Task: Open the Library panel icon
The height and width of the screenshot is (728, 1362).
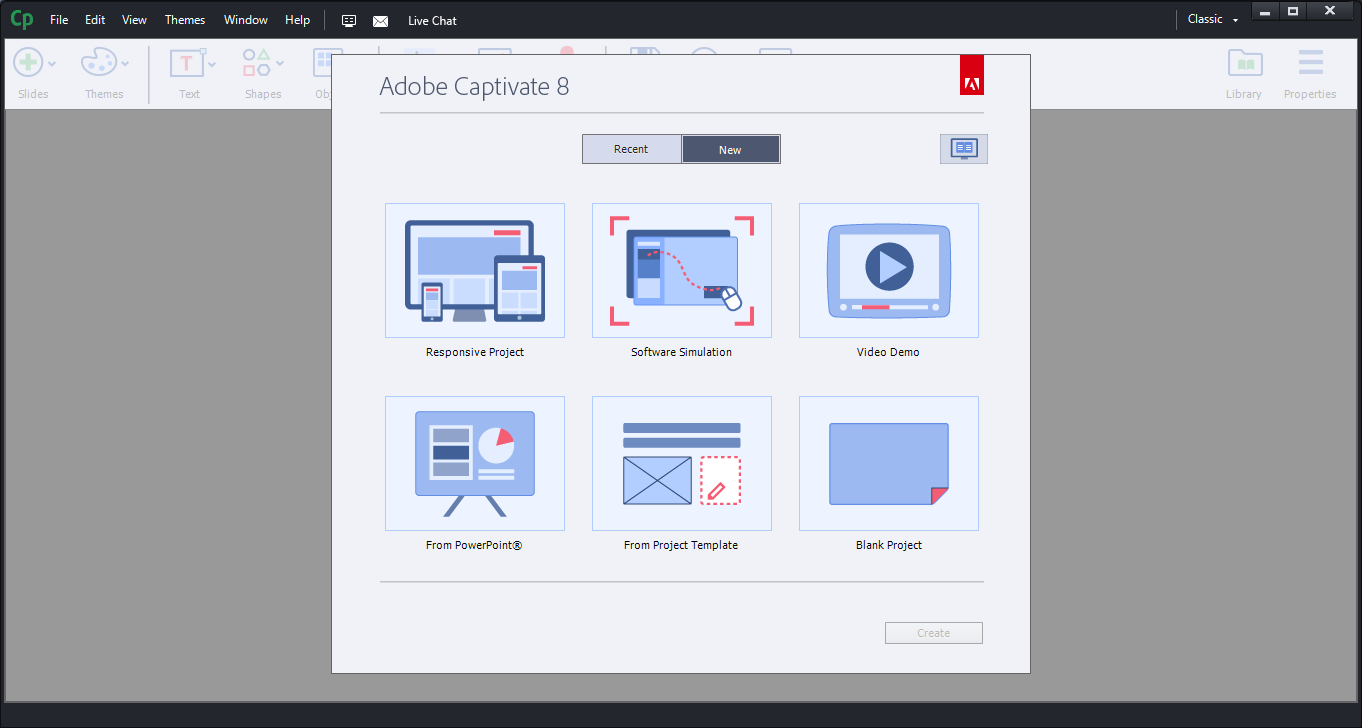Action: click(1244, 63)
